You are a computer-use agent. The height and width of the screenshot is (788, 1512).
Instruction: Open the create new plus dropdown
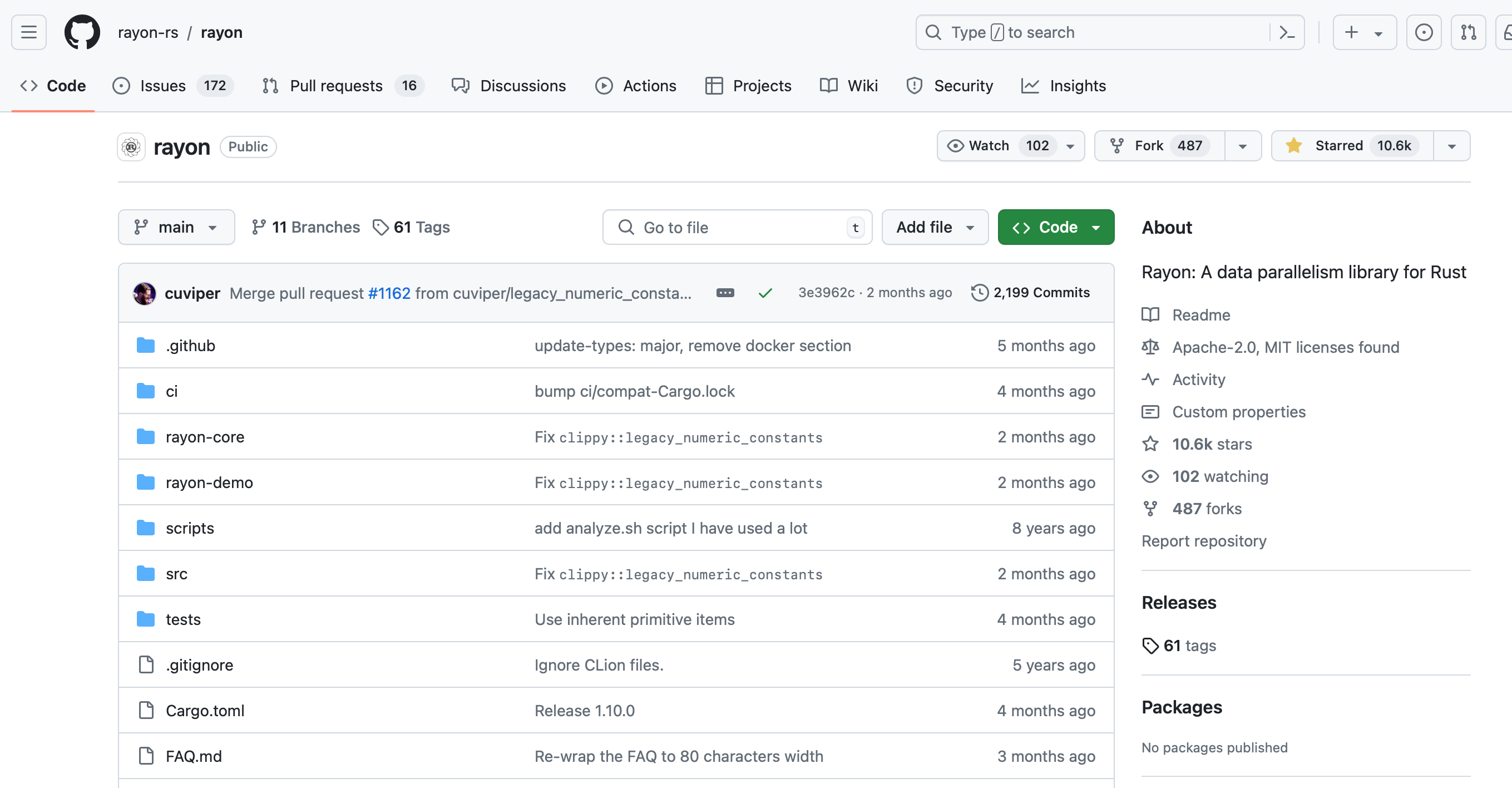pos(1364,32)
